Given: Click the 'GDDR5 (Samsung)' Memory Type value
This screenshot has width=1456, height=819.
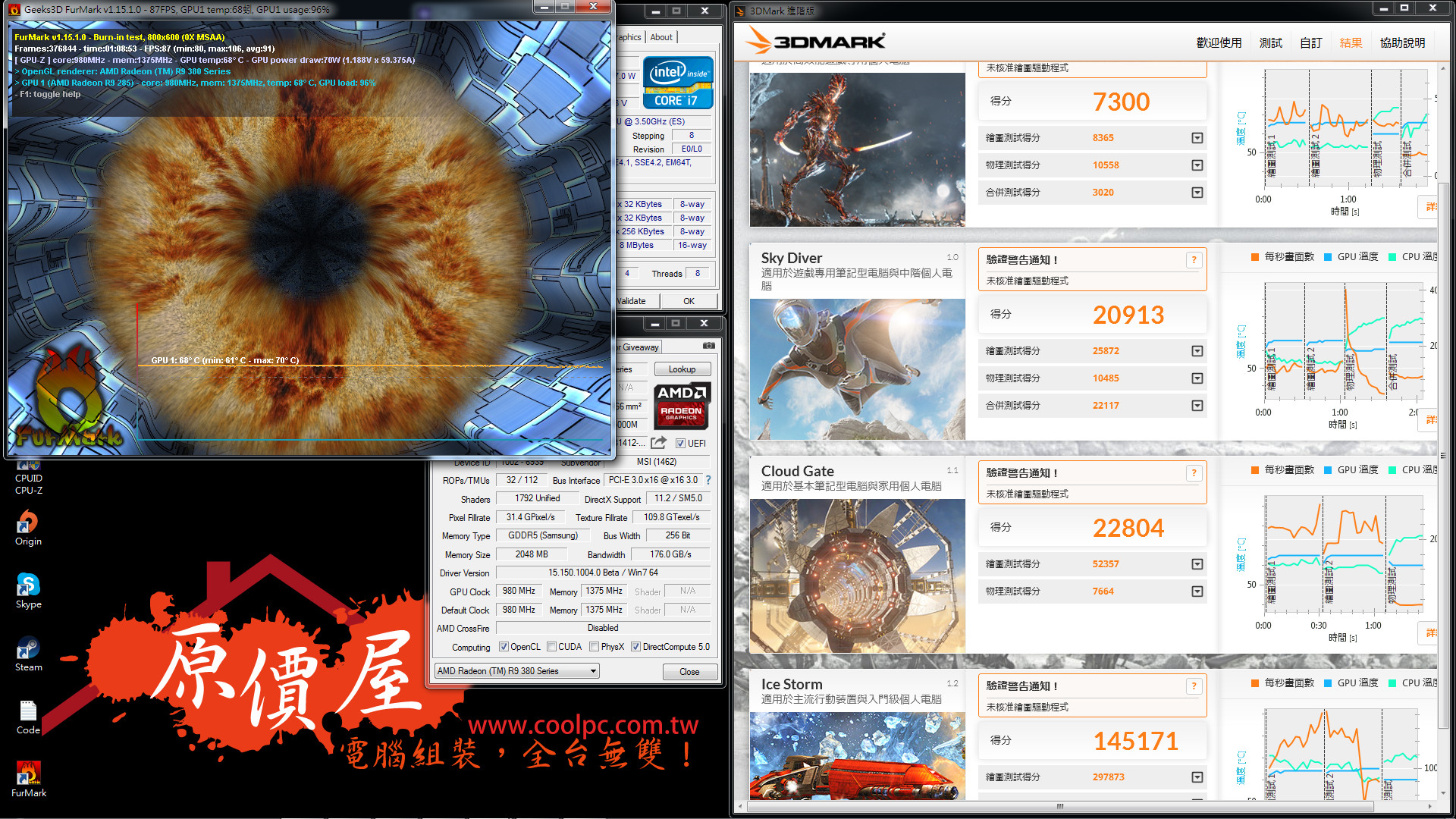Looking at the screenshot, I should [543, 536].
